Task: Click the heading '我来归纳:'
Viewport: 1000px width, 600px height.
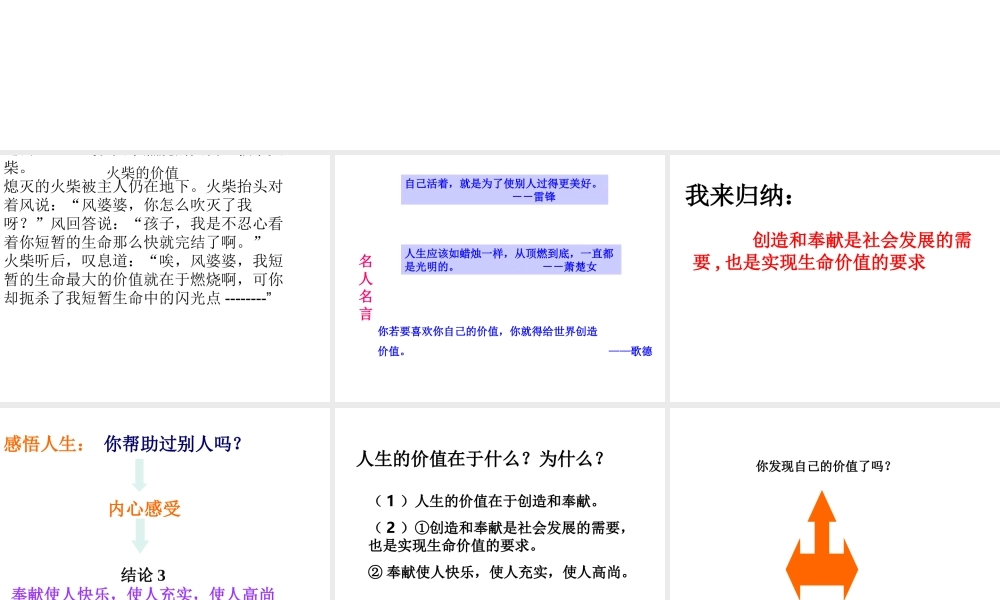Action: [x=739, y=196]
